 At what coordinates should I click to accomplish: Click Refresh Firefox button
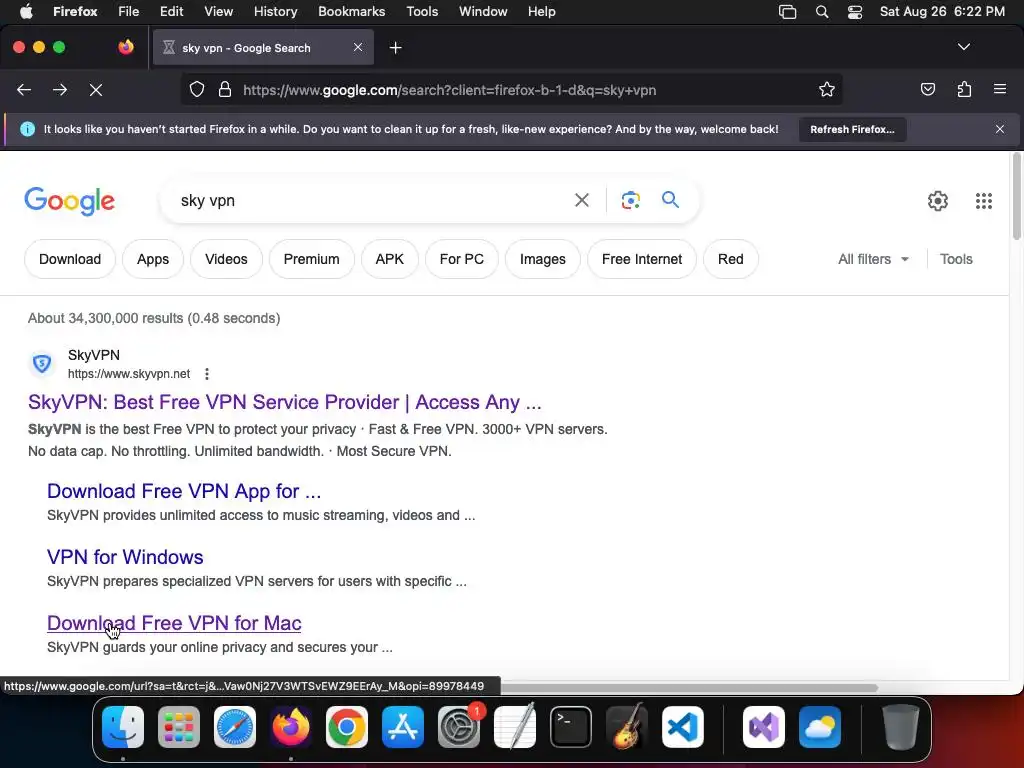[x=852, y=129]
